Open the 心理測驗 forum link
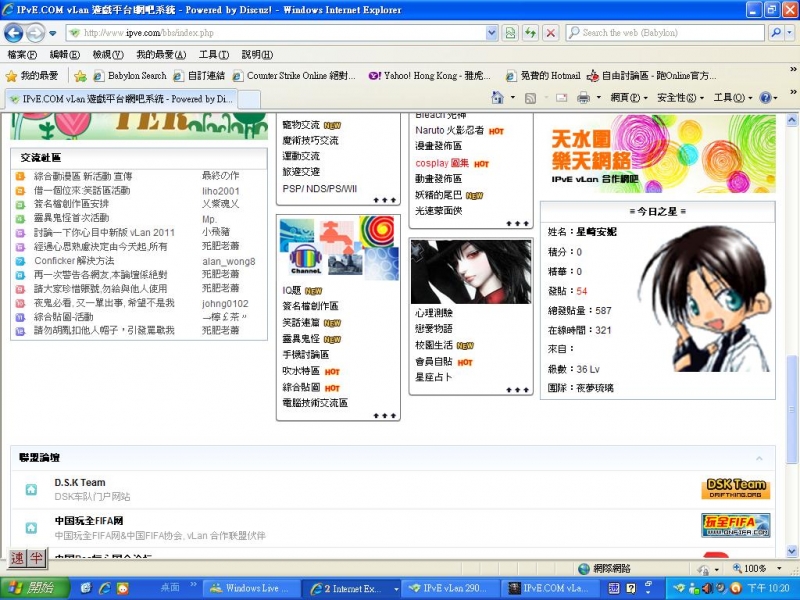This screenshot has height=600, width=800. 434,313
